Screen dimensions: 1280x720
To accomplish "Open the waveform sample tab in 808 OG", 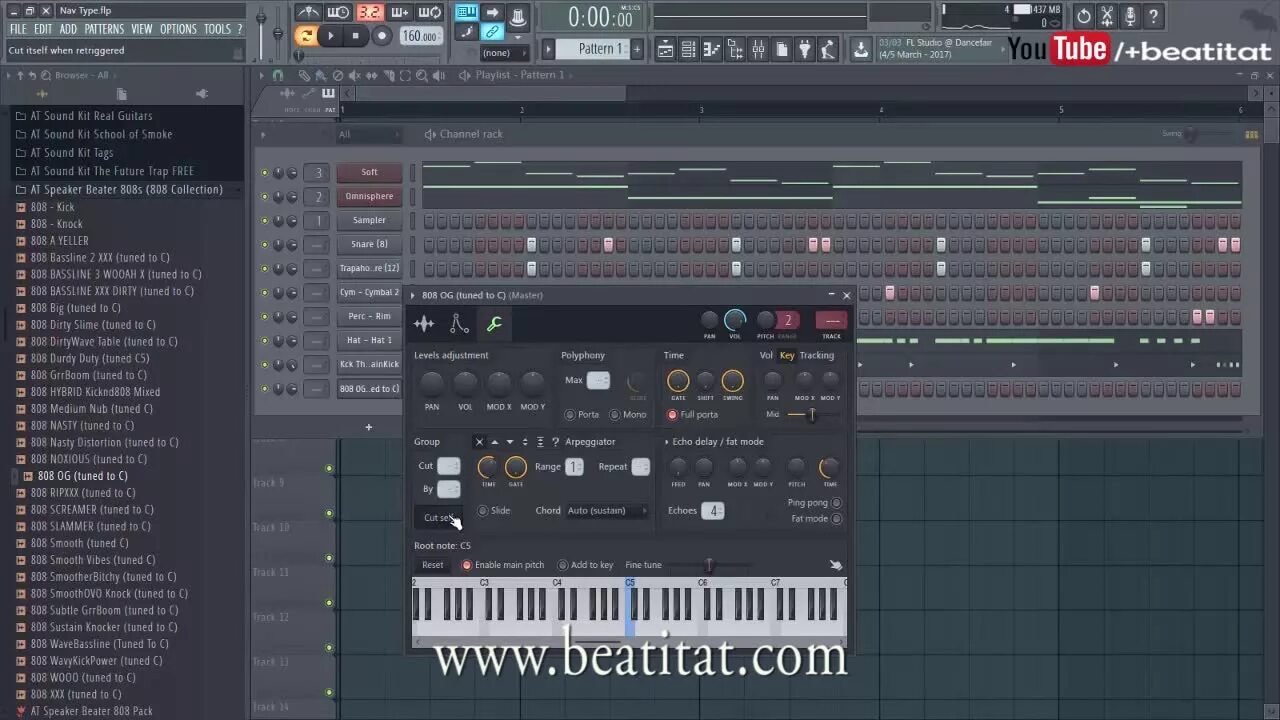I will pos(424,323).
